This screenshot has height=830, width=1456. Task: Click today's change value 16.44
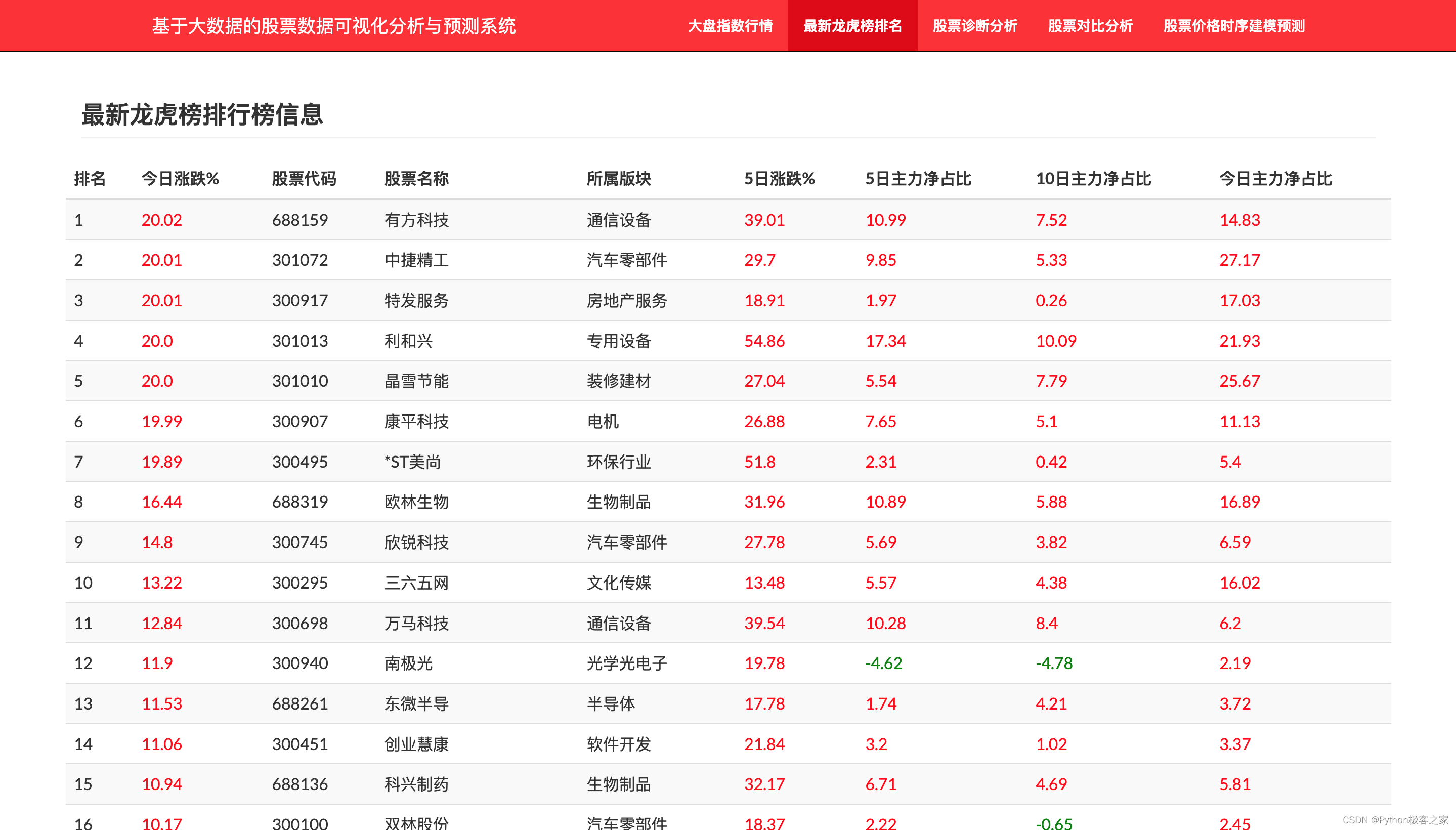coord(162,502)
